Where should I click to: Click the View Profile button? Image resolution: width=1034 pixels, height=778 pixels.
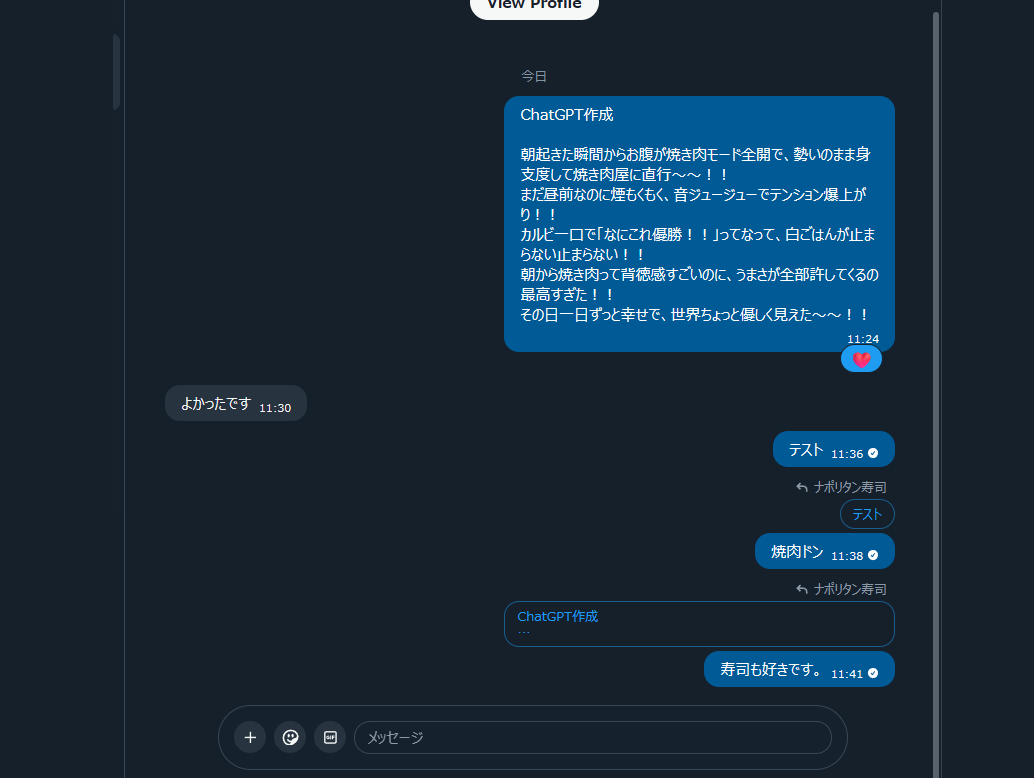[x=534, y=5]
